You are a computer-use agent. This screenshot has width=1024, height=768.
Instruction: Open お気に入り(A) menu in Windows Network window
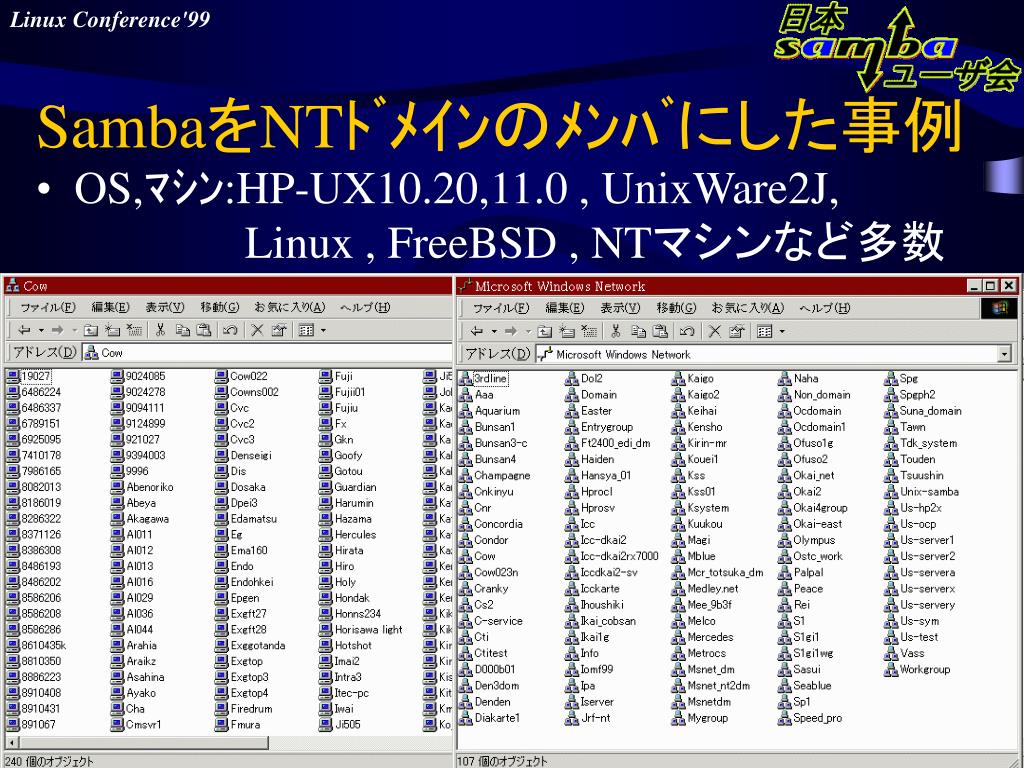point(747,308)
